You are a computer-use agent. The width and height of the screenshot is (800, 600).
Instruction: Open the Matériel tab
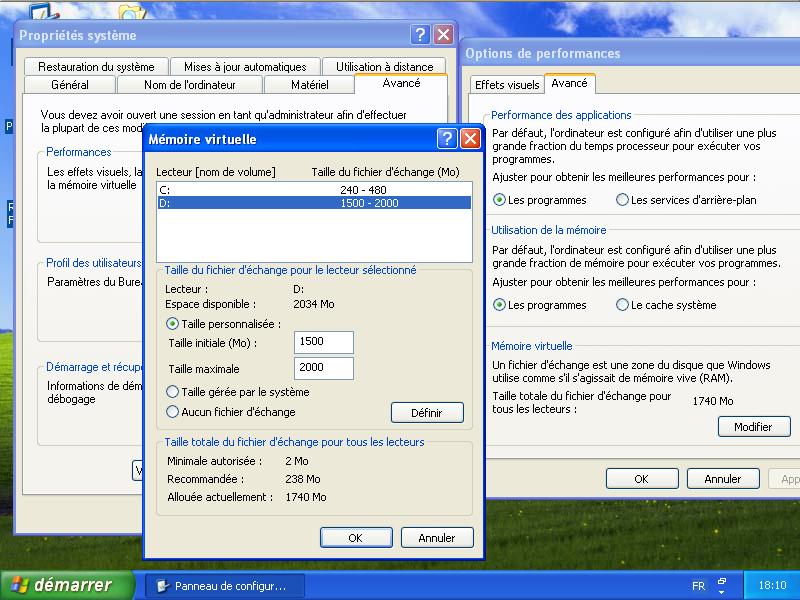point(309,85)
